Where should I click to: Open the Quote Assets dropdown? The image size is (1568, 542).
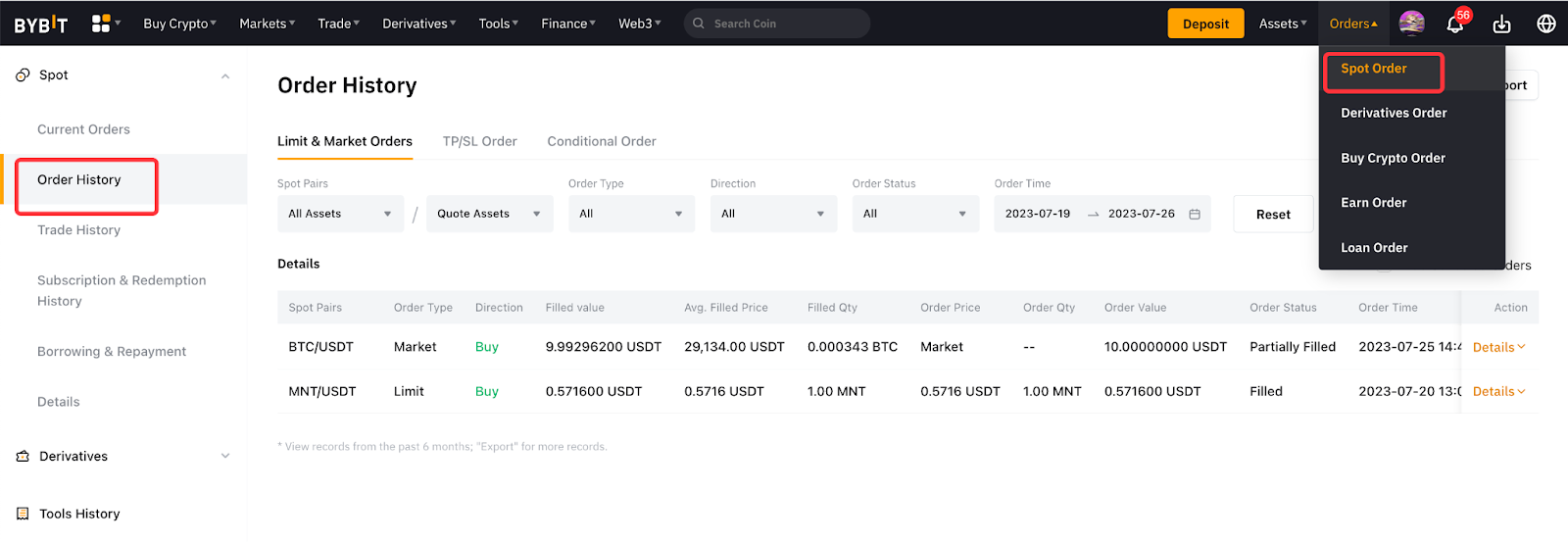click(489, 214)
